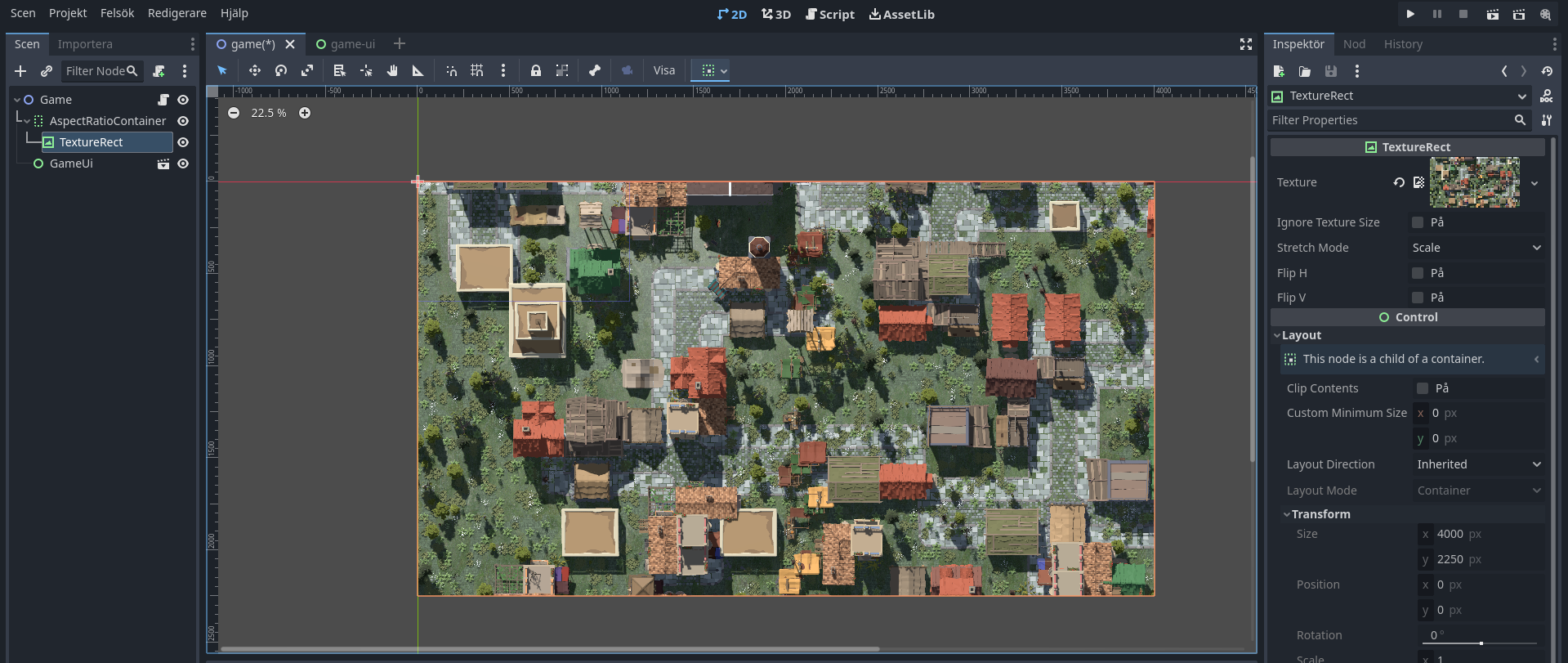Open the Stretch Mode dropdown

(1477, 248)
